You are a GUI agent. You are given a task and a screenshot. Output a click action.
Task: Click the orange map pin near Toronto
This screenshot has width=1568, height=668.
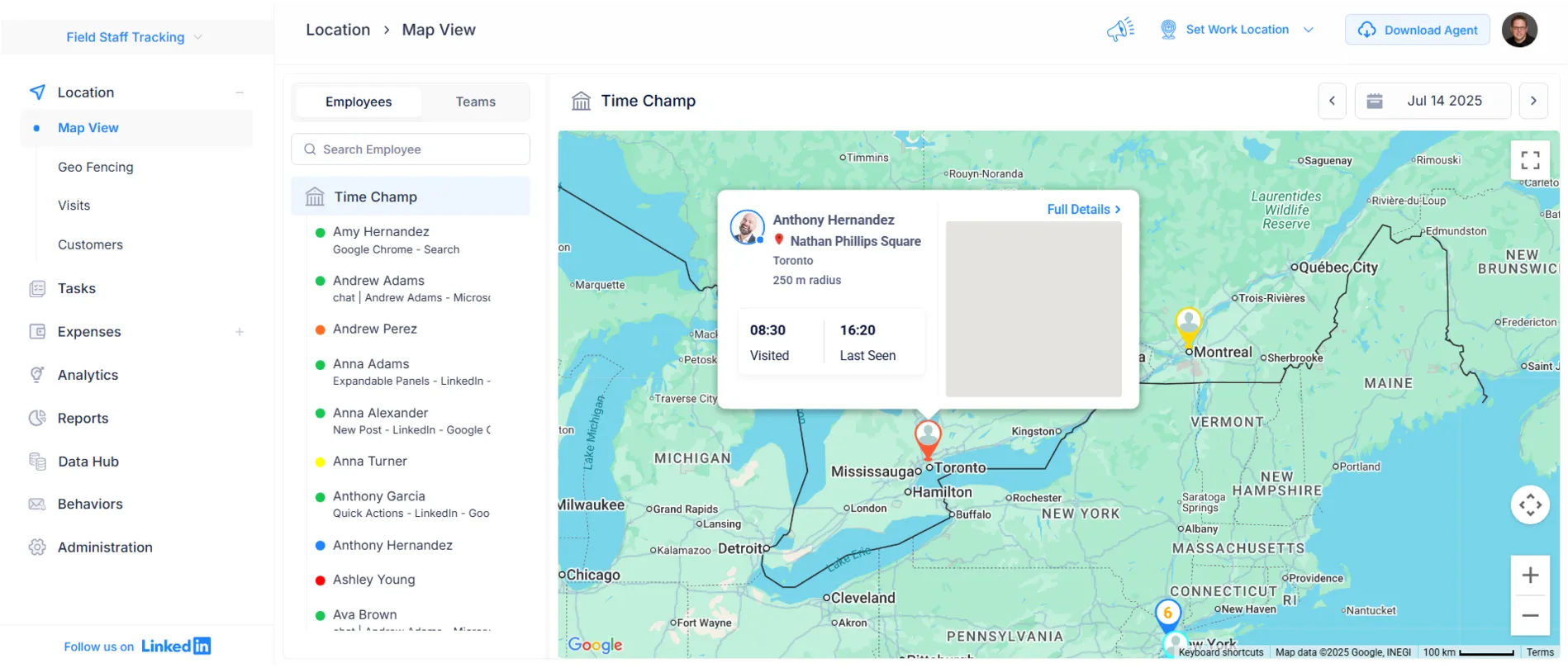tap(928, 438)
